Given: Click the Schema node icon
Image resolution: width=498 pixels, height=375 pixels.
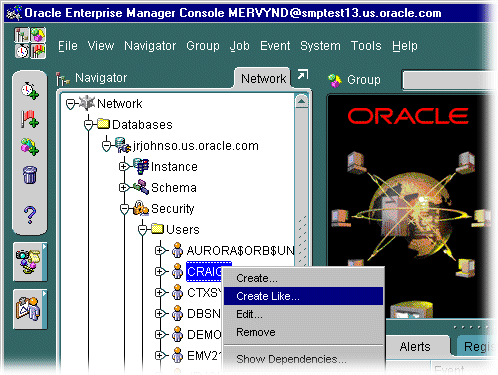Looking at the screenshot, I should [x=141, y=187].
